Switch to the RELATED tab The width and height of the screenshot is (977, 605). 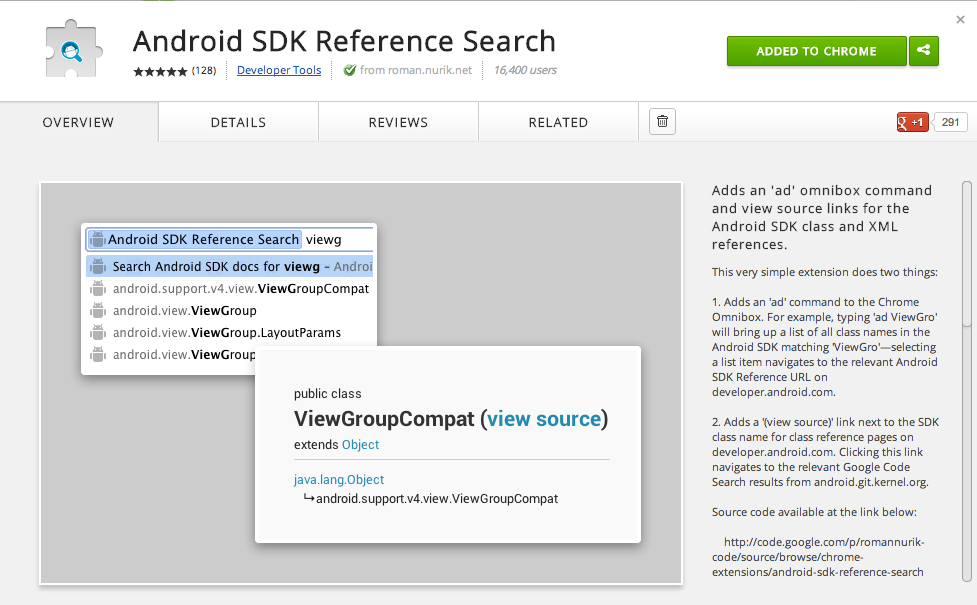pyautogui.click(x=557, y=121)
